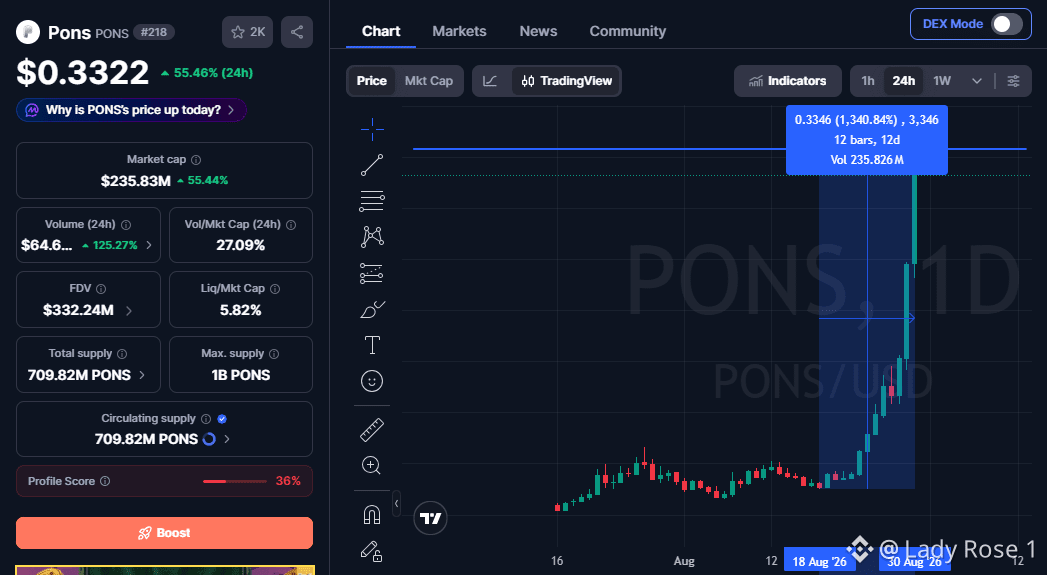Click the zoom in magnifier tool

pos(371,465)
